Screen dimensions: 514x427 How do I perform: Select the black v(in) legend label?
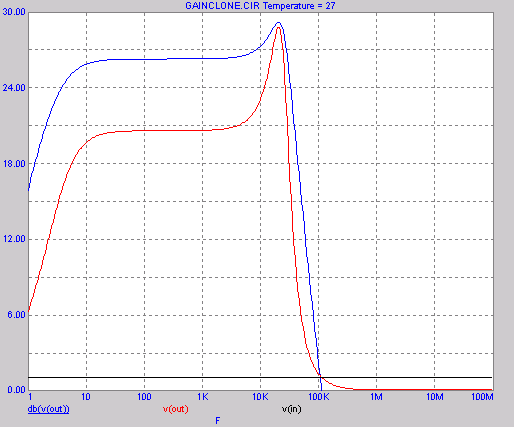tap(292, 409)
